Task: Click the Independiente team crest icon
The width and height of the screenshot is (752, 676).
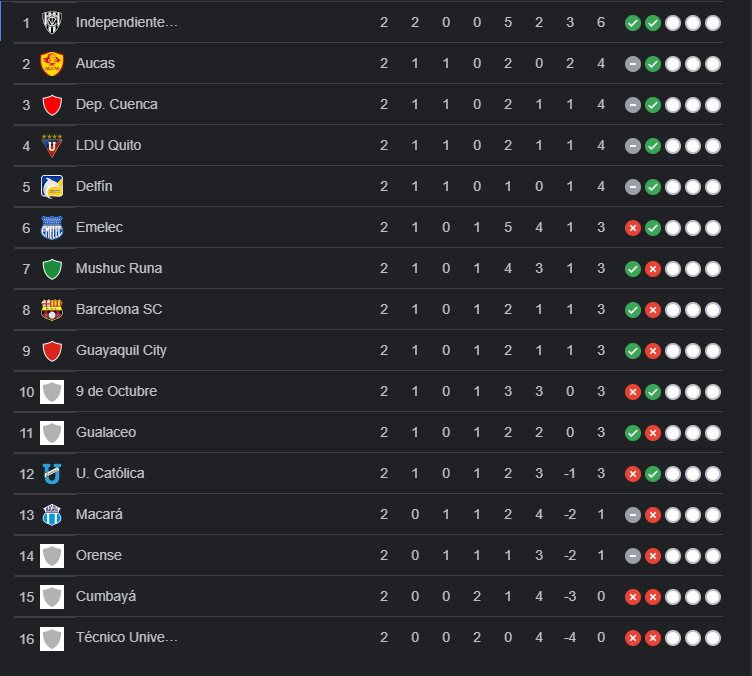Action: tap(52, 22)
